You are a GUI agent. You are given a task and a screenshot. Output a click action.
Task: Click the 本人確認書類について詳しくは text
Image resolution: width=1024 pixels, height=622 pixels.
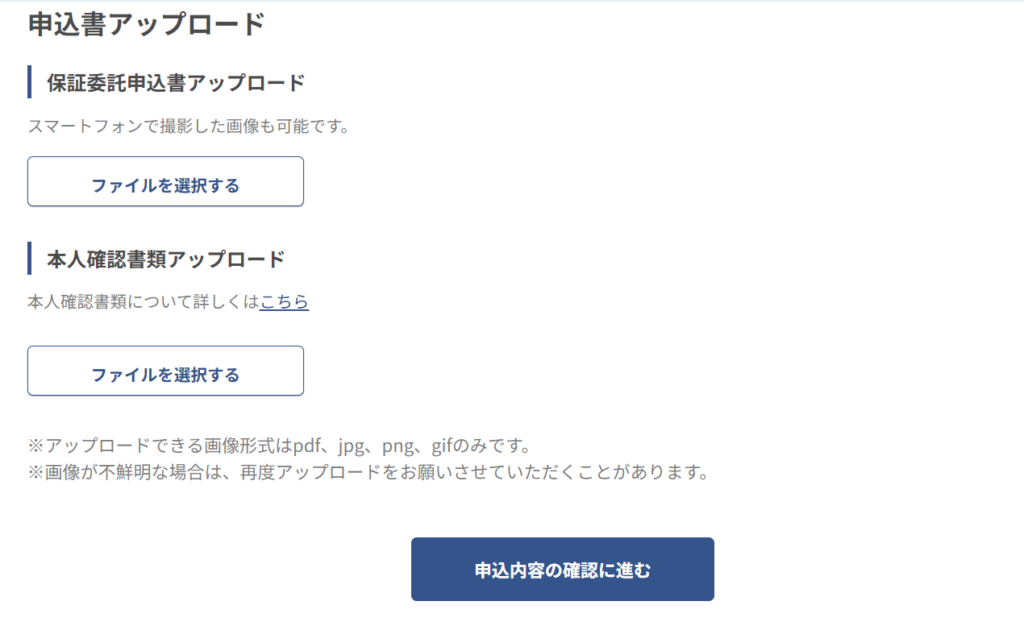click(x=144, y=302)
